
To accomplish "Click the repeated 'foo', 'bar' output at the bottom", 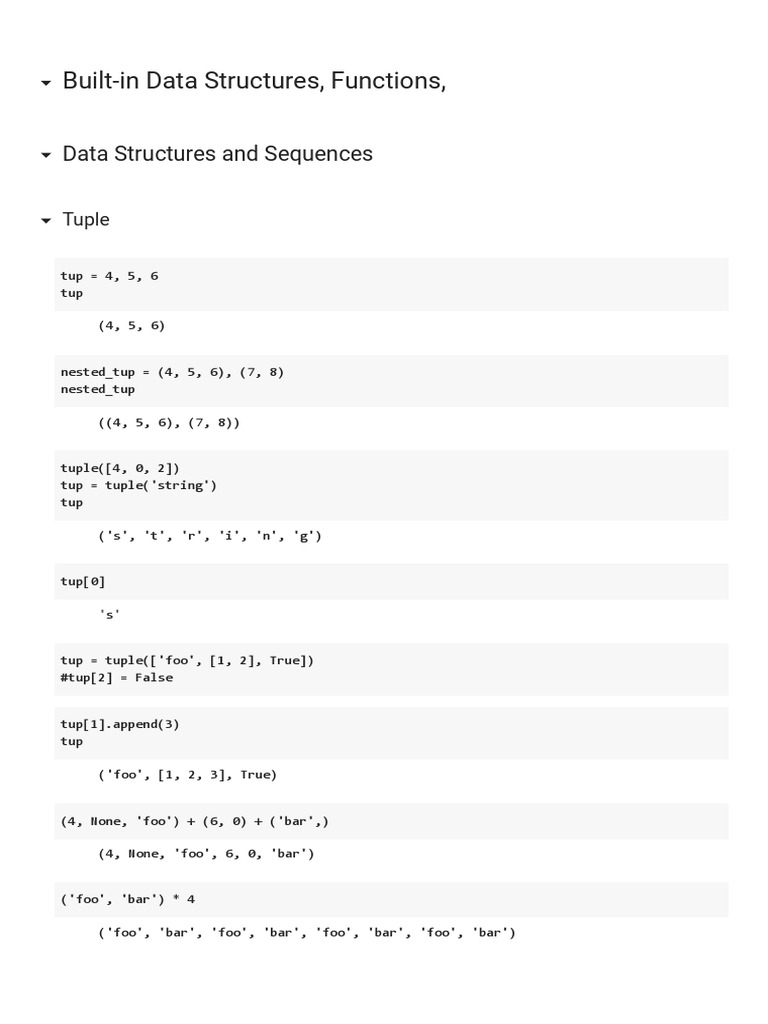I will pos(306,933).
